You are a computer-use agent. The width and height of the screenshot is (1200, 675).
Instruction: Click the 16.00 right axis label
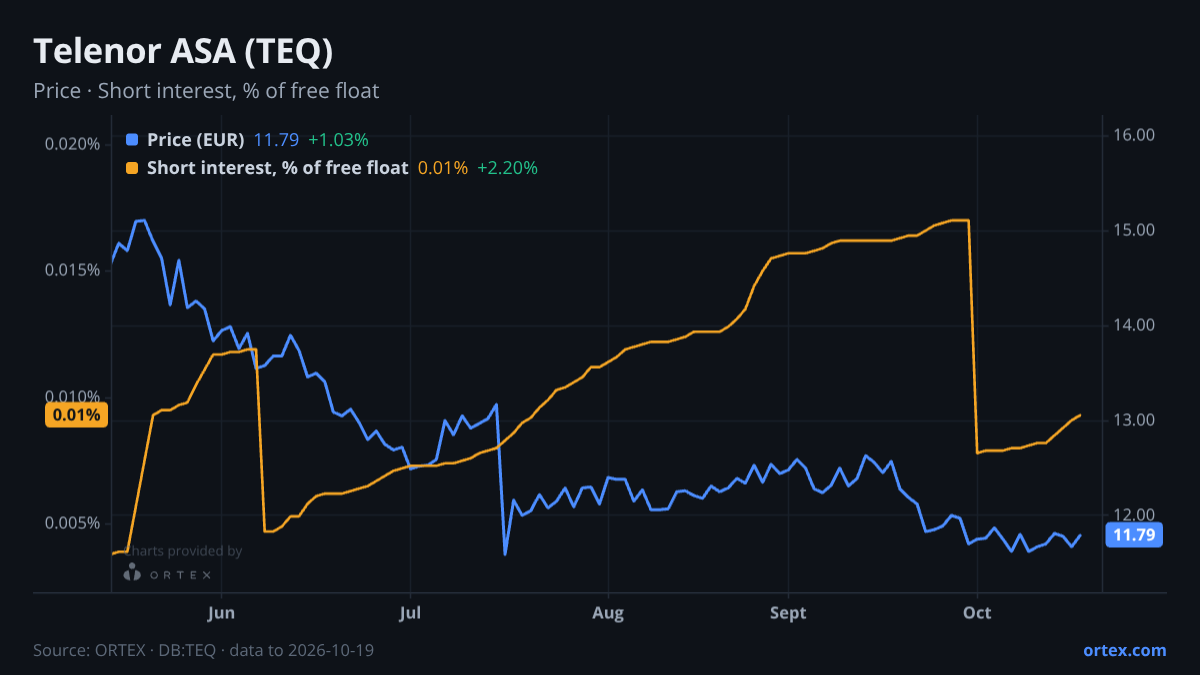point(1135,135)
